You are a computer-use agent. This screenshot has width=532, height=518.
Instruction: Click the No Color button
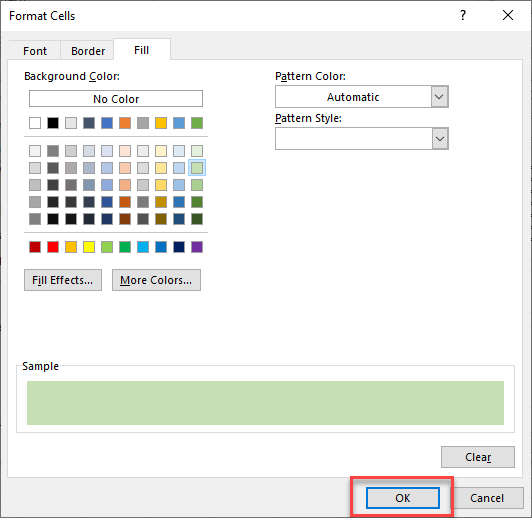click(x=116, y=99)
